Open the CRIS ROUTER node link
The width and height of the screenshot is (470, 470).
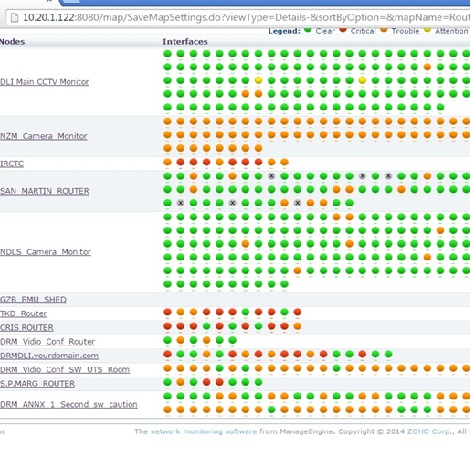[27, 327]
